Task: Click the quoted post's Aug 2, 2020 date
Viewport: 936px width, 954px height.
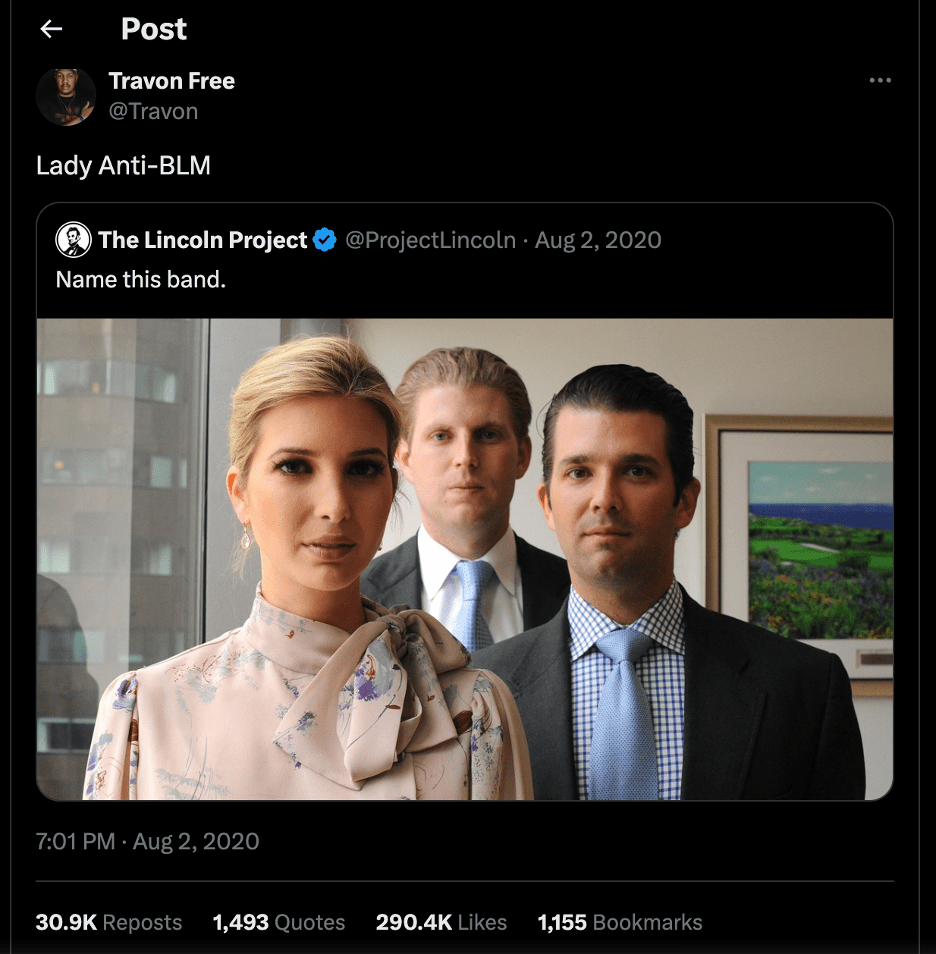Action: (598, 240)
